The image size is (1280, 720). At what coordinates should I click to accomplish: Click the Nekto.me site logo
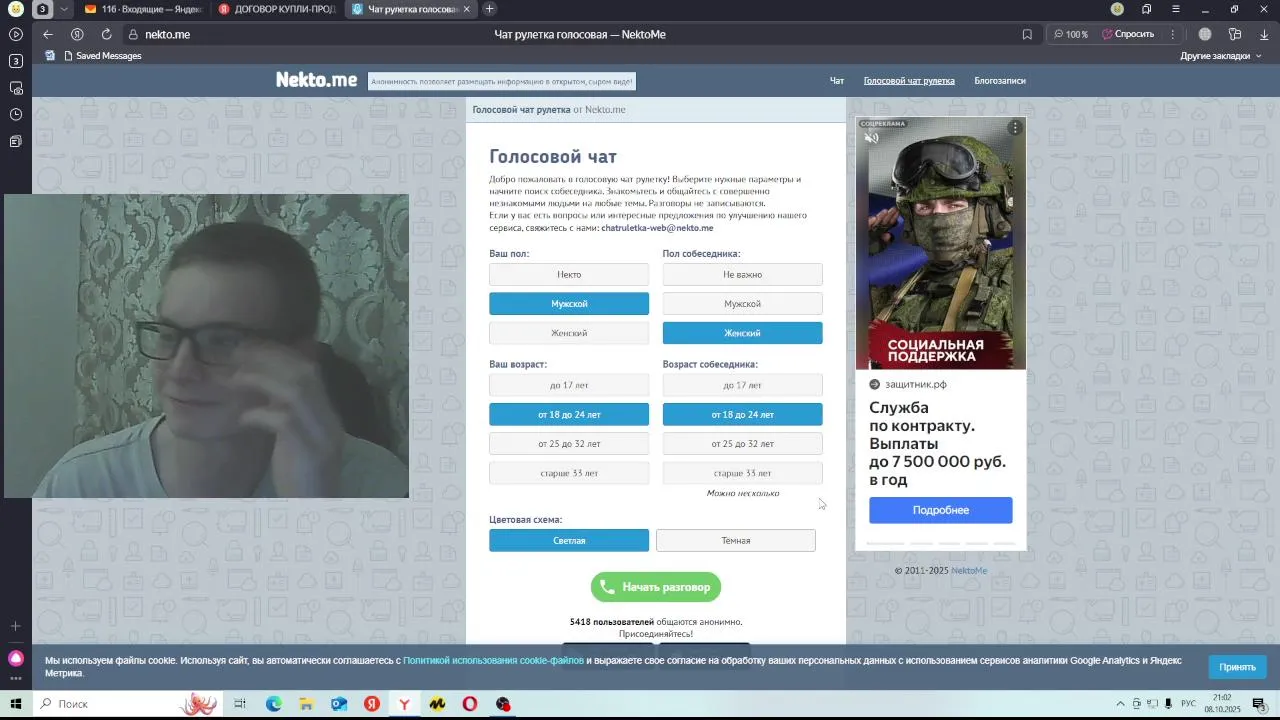point(316,80)
